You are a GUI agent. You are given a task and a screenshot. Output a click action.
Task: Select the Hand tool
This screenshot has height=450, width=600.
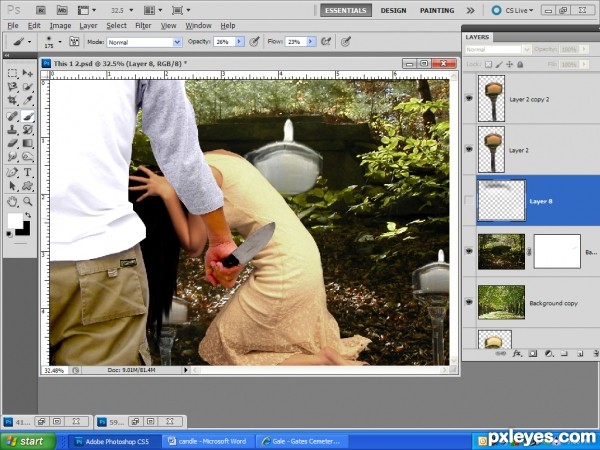point(12,201)
